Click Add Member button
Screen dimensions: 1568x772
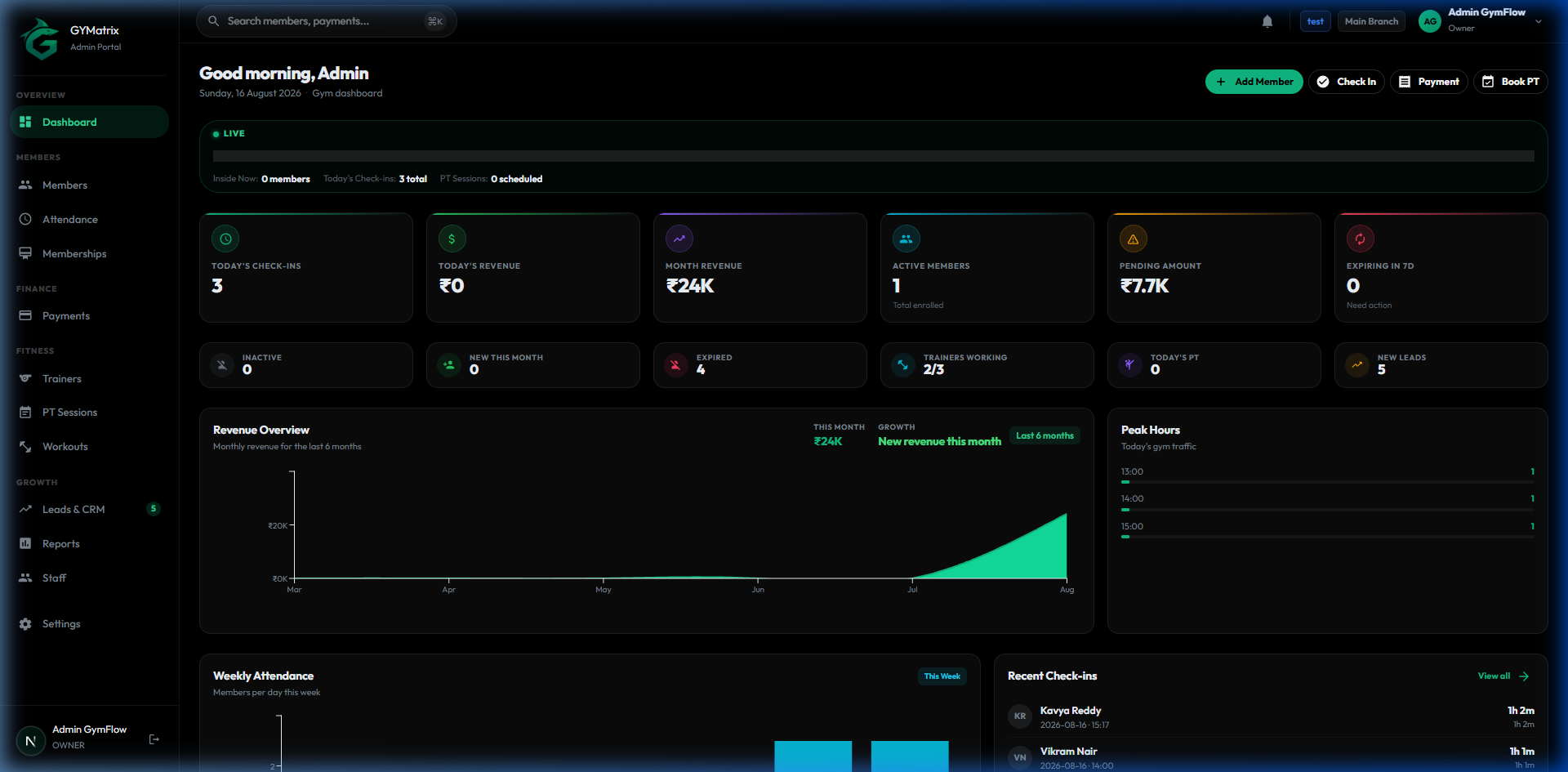click(1254, 82)
